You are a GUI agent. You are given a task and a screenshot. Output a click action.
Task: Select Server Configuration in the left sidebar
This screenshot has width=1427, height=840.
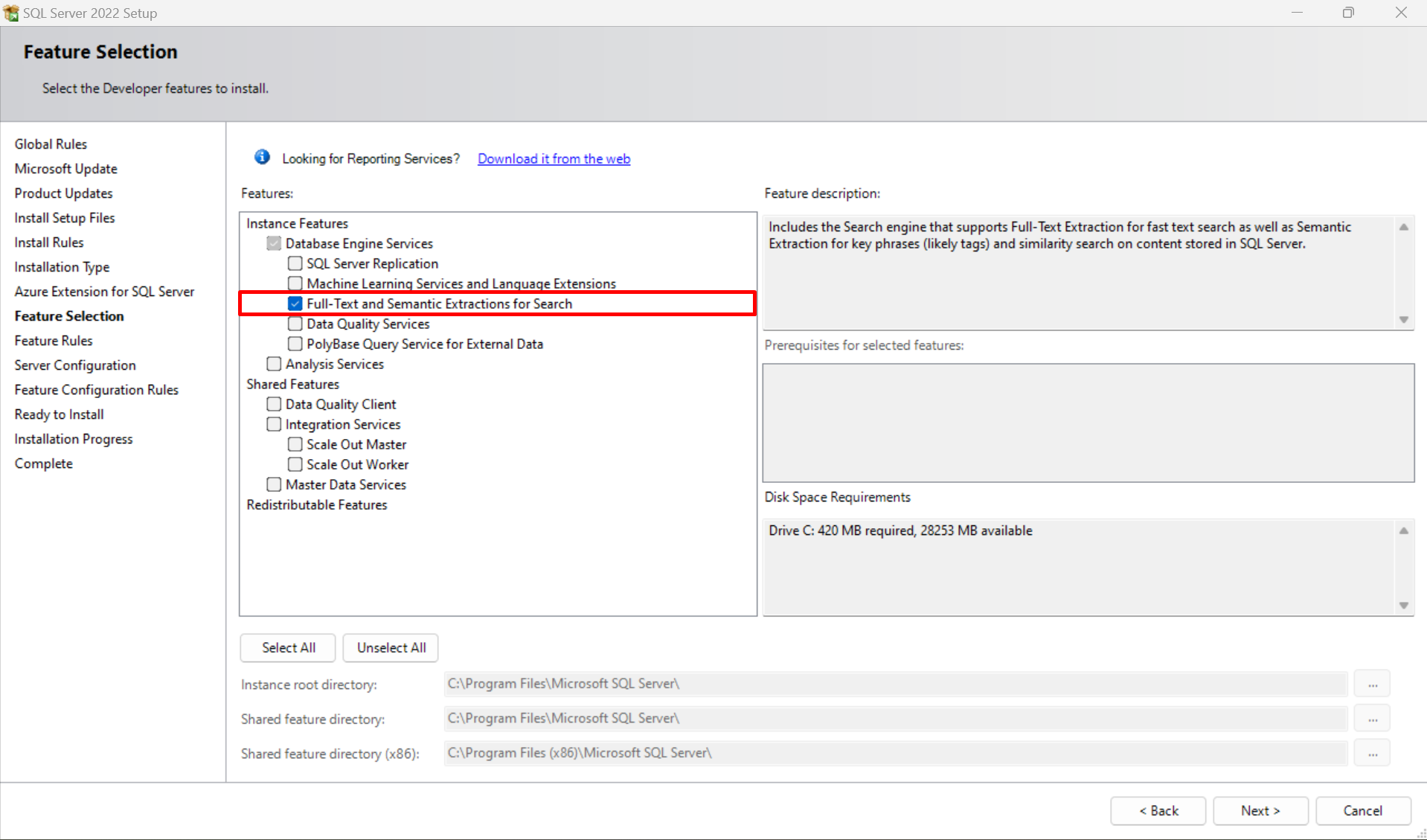74,365
